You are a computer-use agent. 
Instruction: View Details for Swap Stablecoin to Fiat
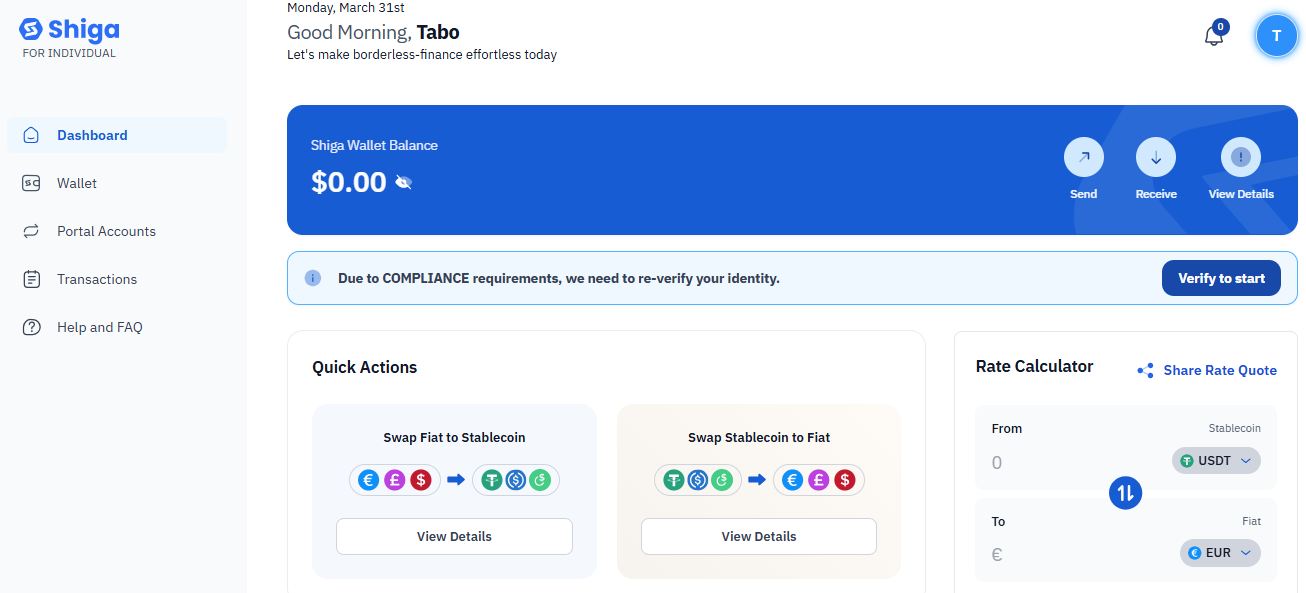(x=759, y=536)
